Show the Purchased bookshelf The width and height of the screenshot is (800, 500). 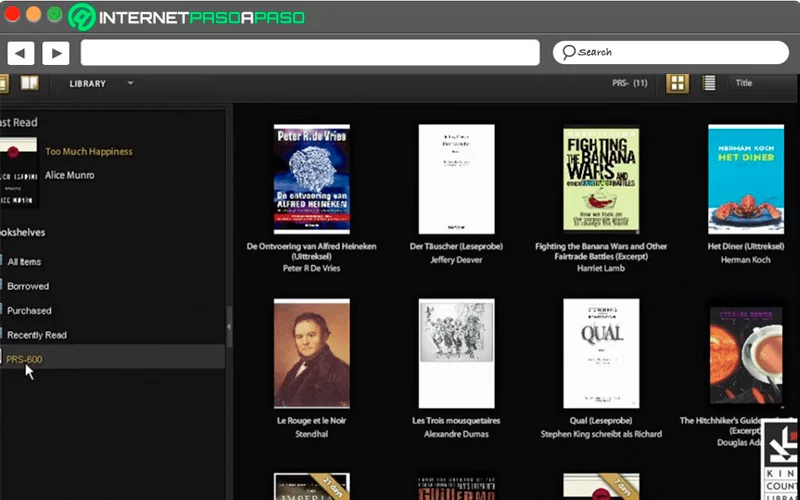(x=29, y=311)
